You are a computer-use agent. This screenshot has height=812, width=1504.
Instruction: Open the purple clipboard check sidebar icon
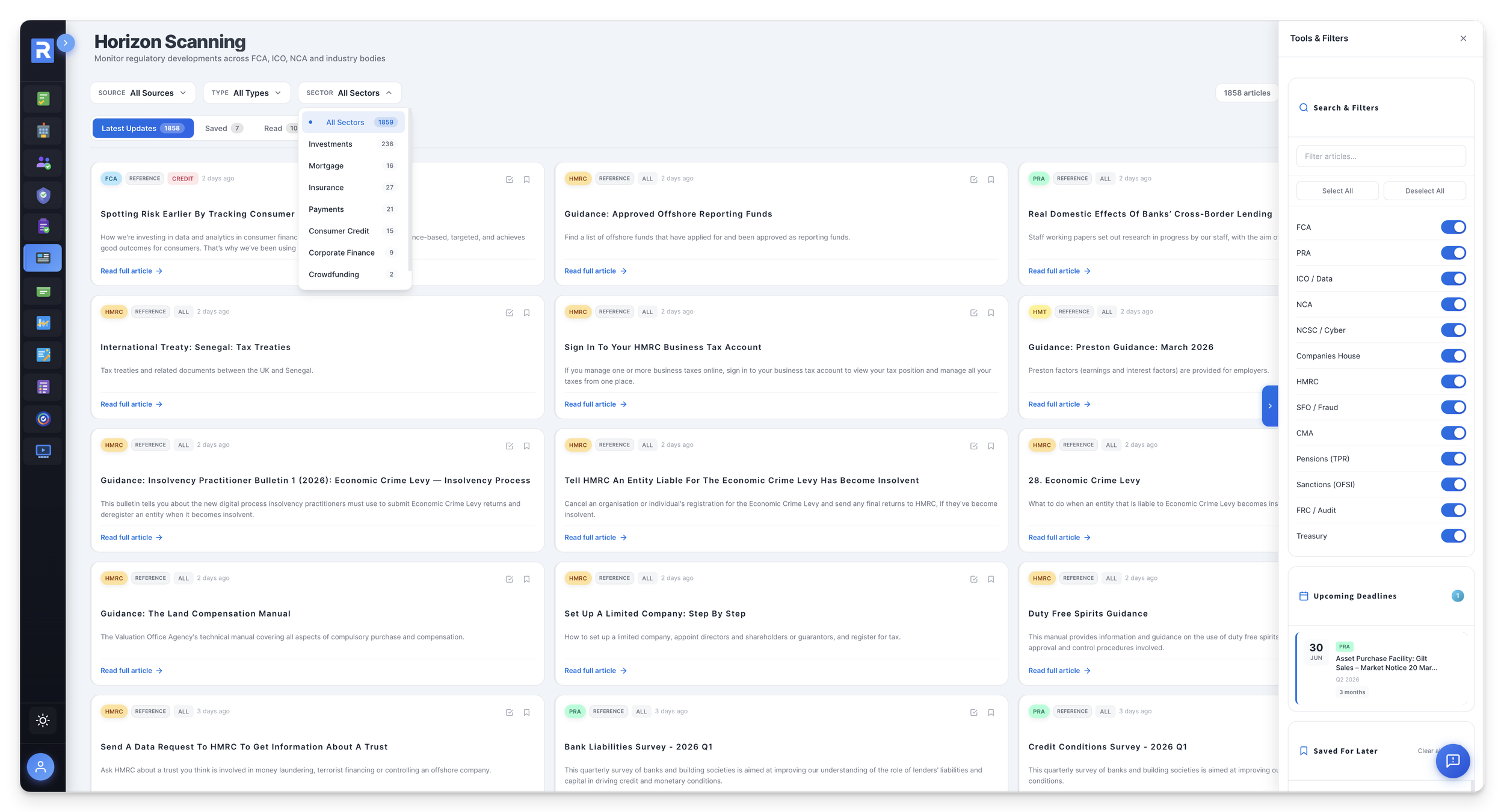[43, 226]
